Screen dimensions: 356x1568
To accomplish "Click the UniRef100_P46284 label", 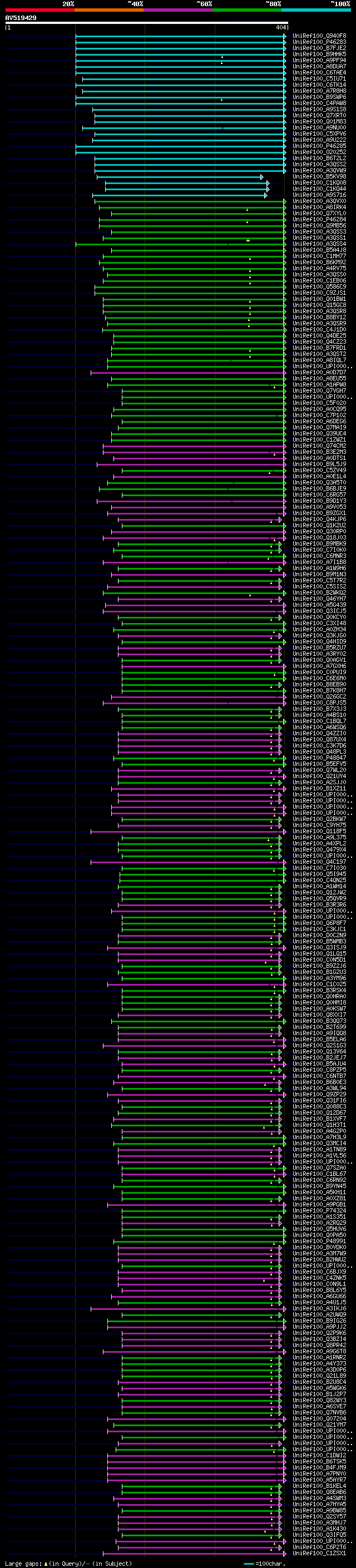I will [x=319, y=220].
